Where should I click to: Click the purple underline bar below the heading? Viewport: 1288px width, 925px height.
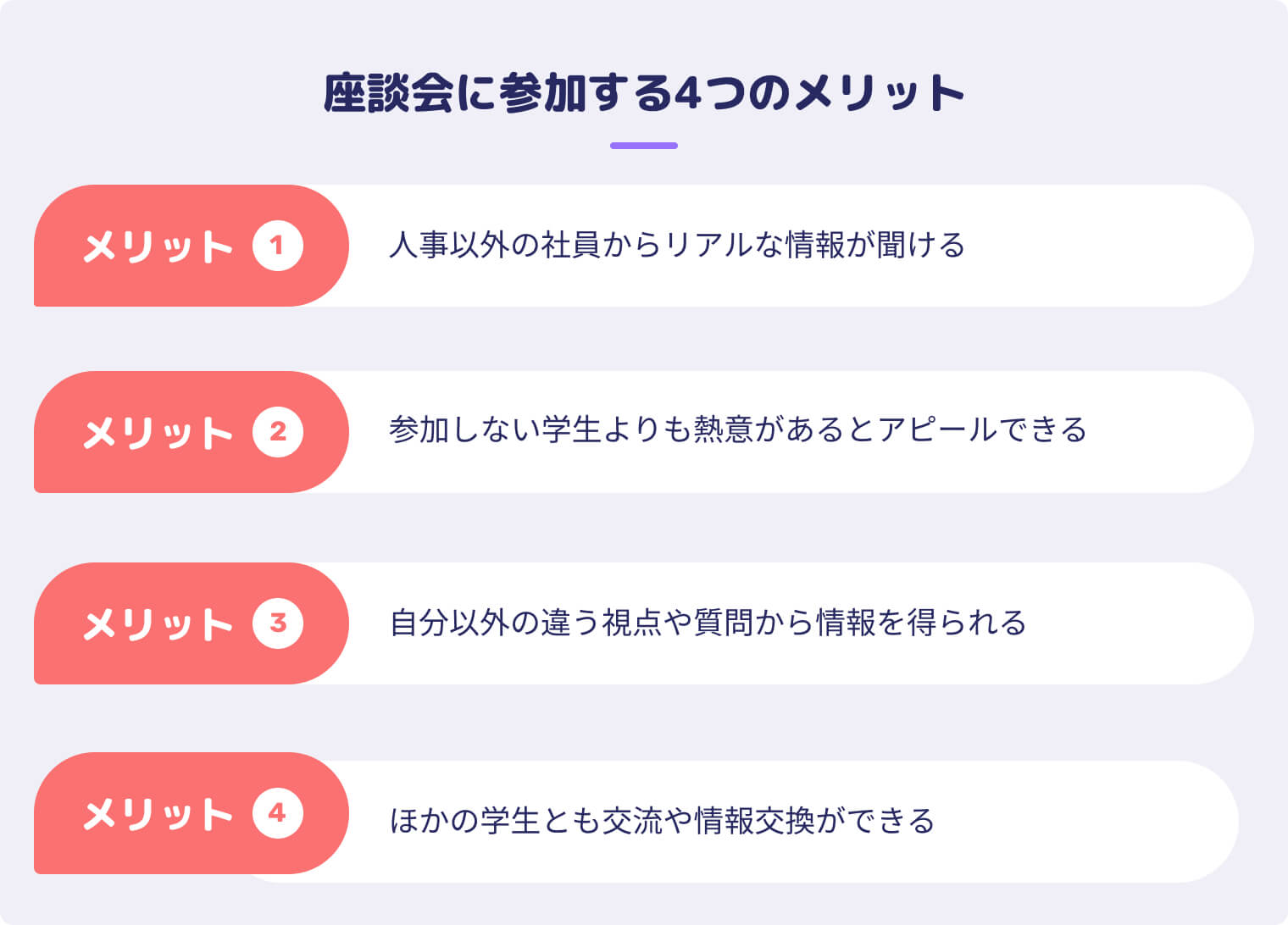644,146
